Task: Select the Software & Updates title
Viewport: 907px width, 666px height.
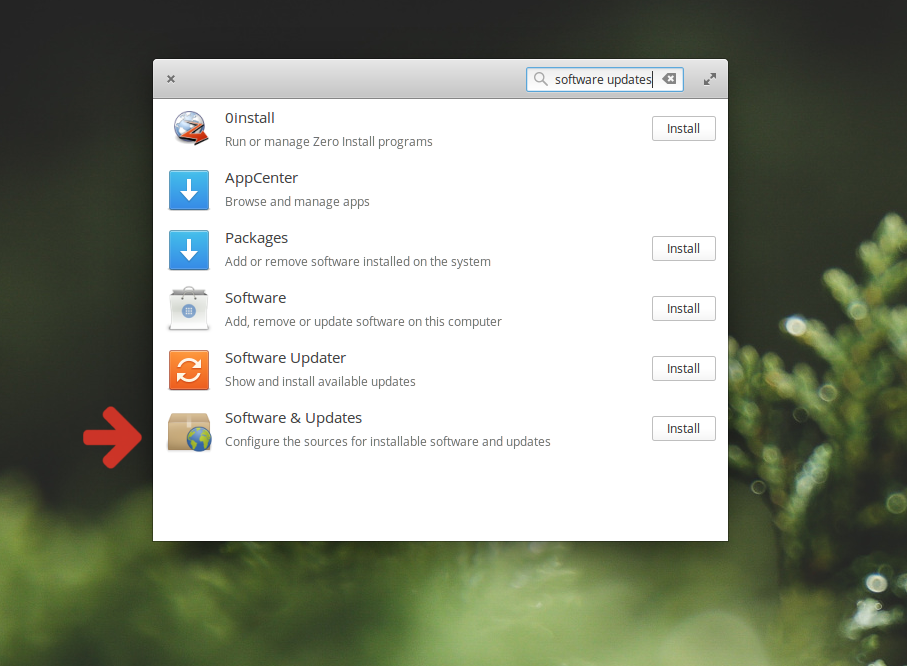Action: click(x=293, y=418)
